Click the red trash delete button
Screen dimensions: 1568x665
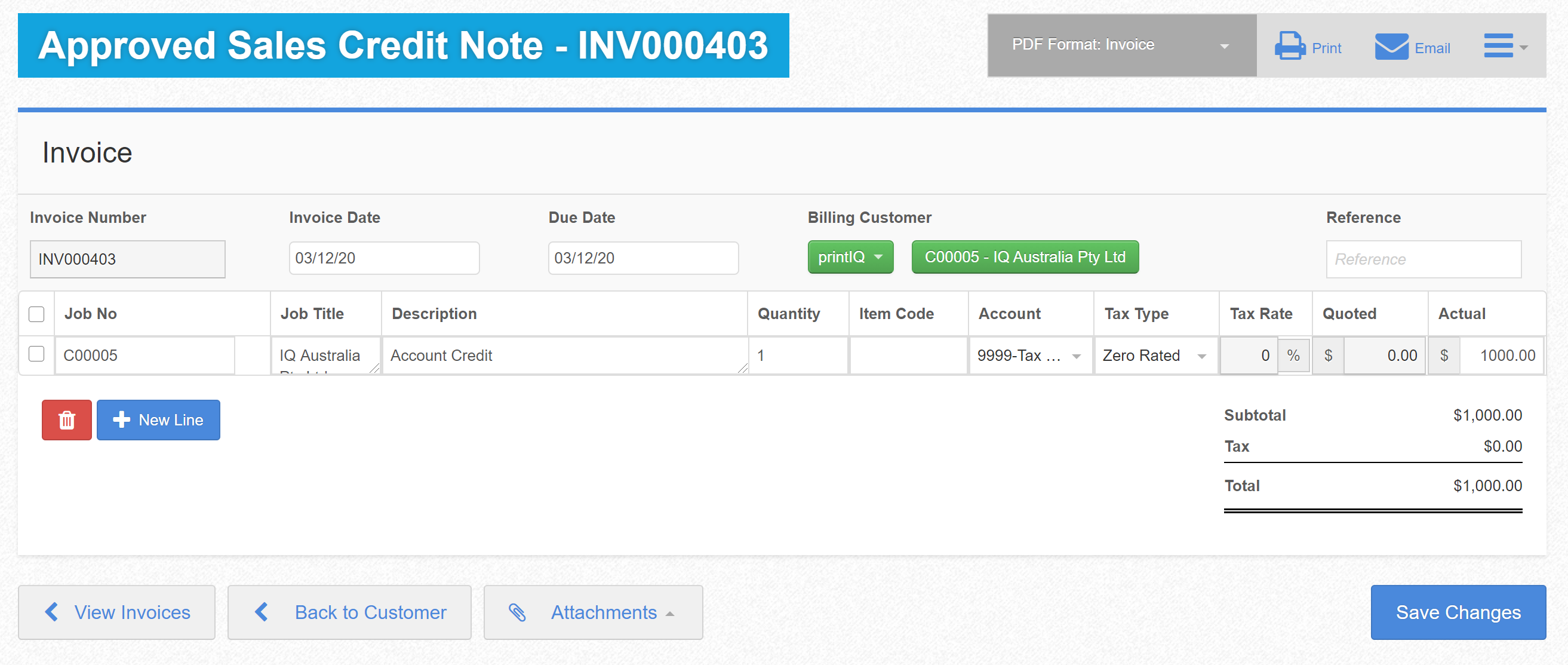66,419
